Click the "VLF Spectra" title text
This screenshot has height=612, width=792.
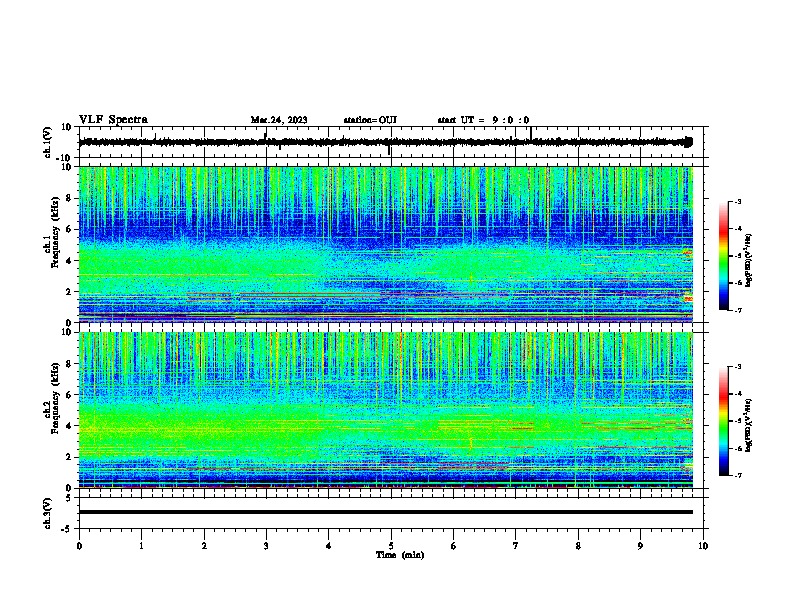coord(113,120)
